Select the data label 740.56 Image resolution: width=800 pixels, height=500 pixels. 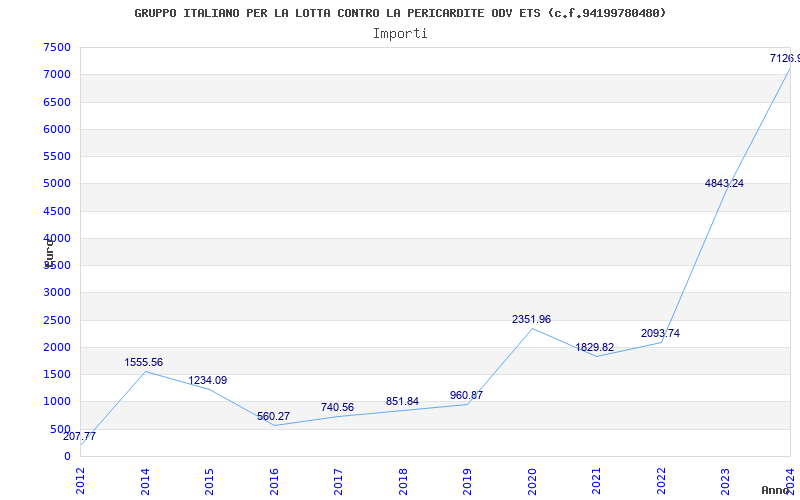click(337, 407)
